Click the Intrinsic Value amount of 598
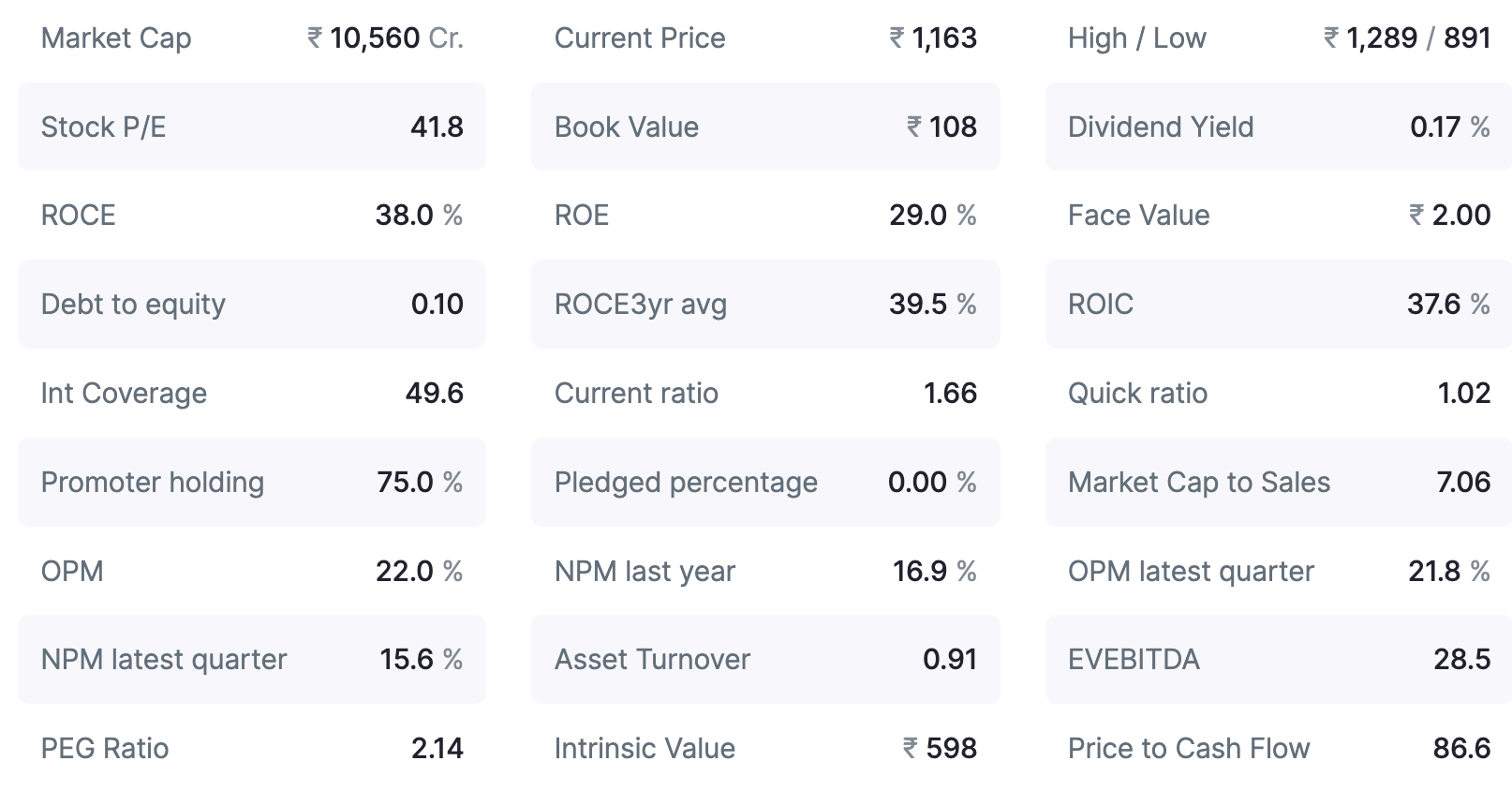 coord(940,749)
